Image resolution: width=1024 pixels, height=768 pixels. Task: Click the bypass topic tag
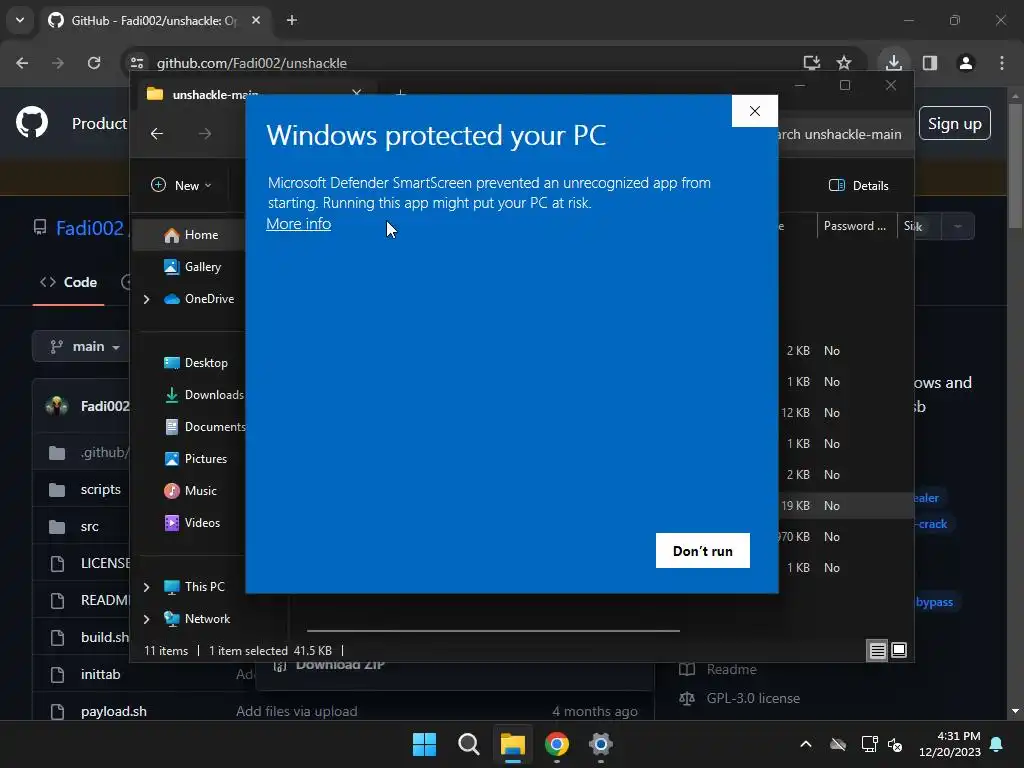pos(934,602)
